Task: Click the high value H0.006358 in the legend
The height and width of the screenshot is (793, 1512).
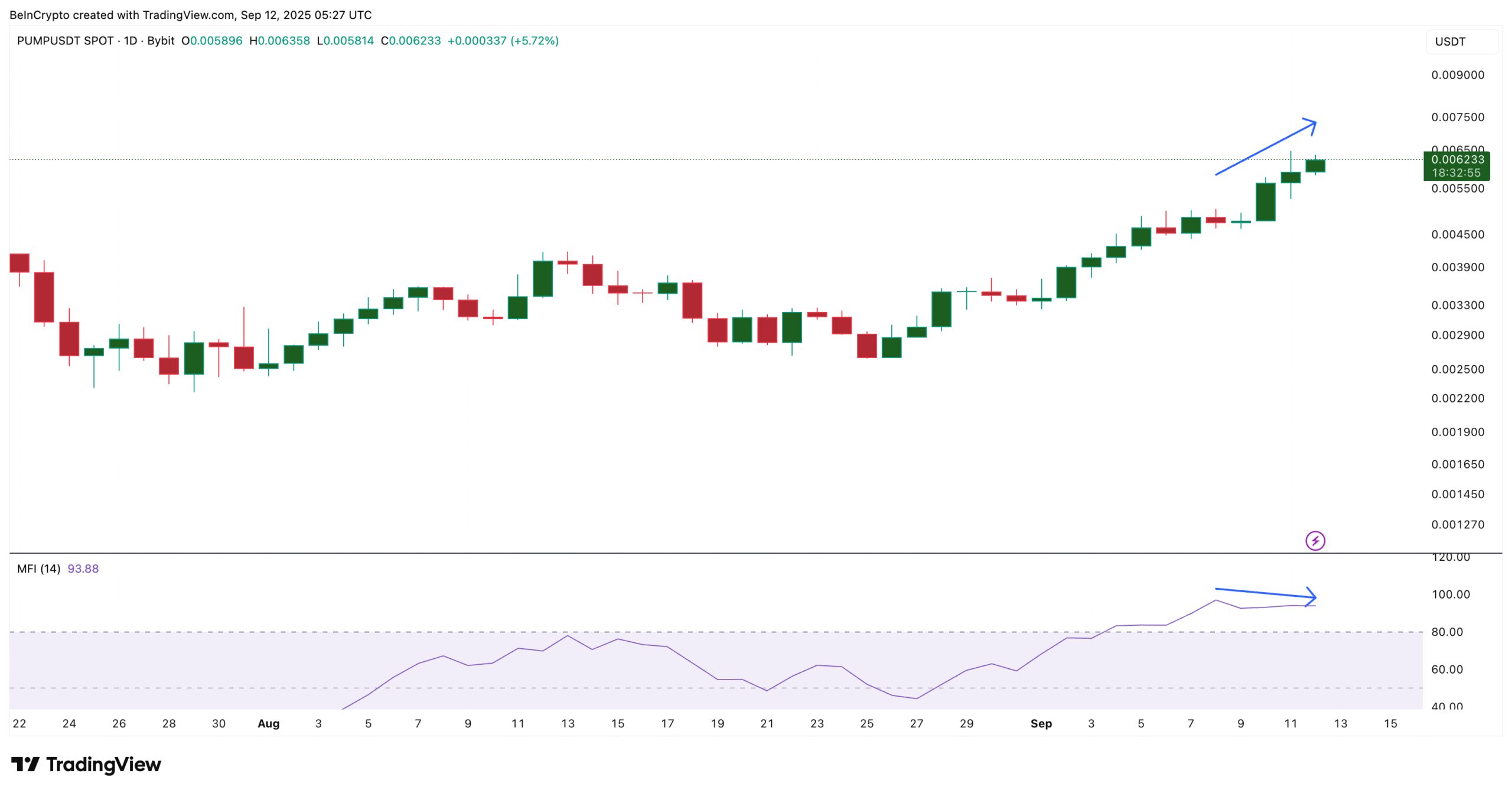Action: click(279, 41)
